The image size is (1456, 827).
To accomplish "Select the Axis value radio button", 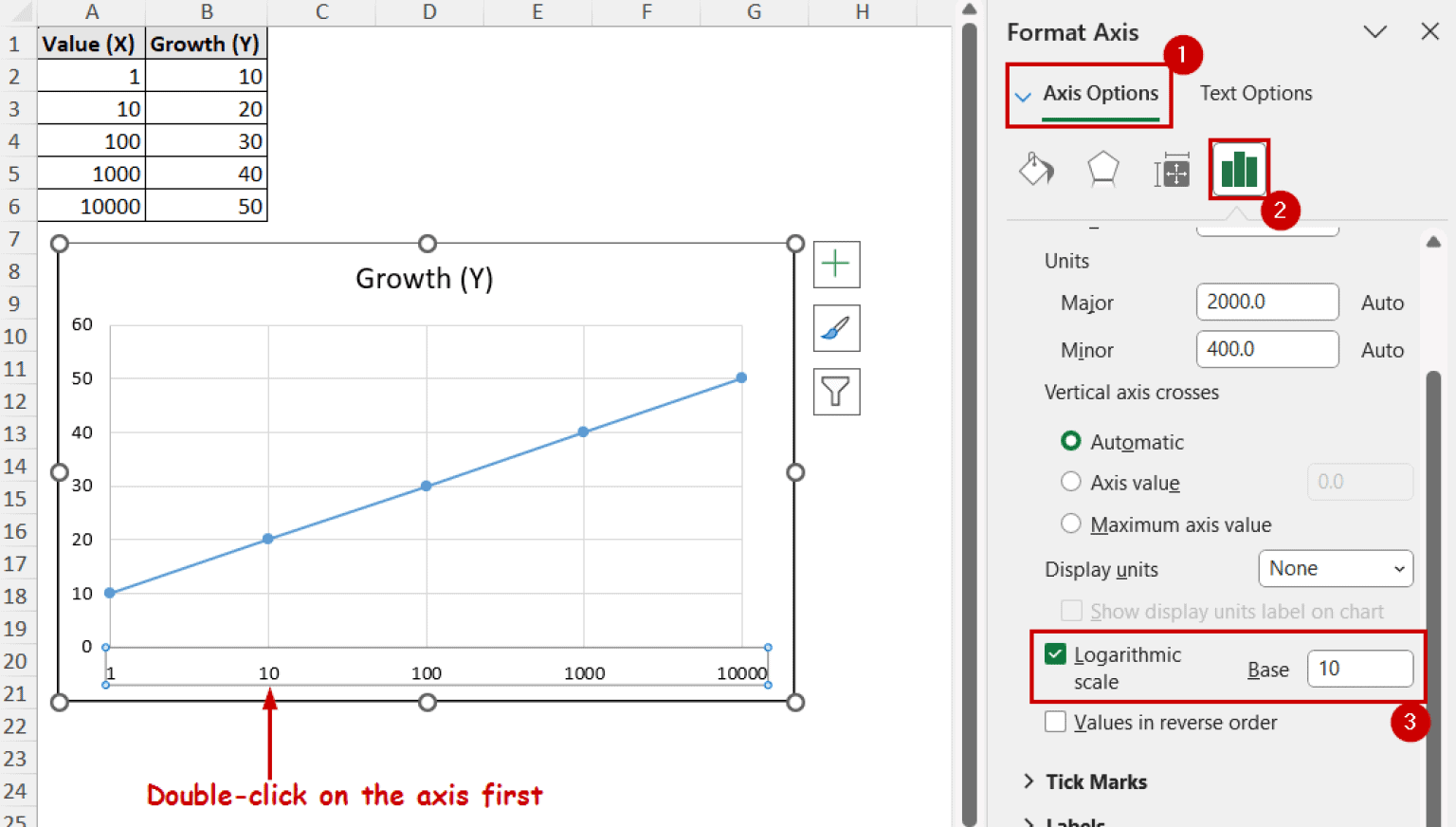I will [x=1070, y=482].
